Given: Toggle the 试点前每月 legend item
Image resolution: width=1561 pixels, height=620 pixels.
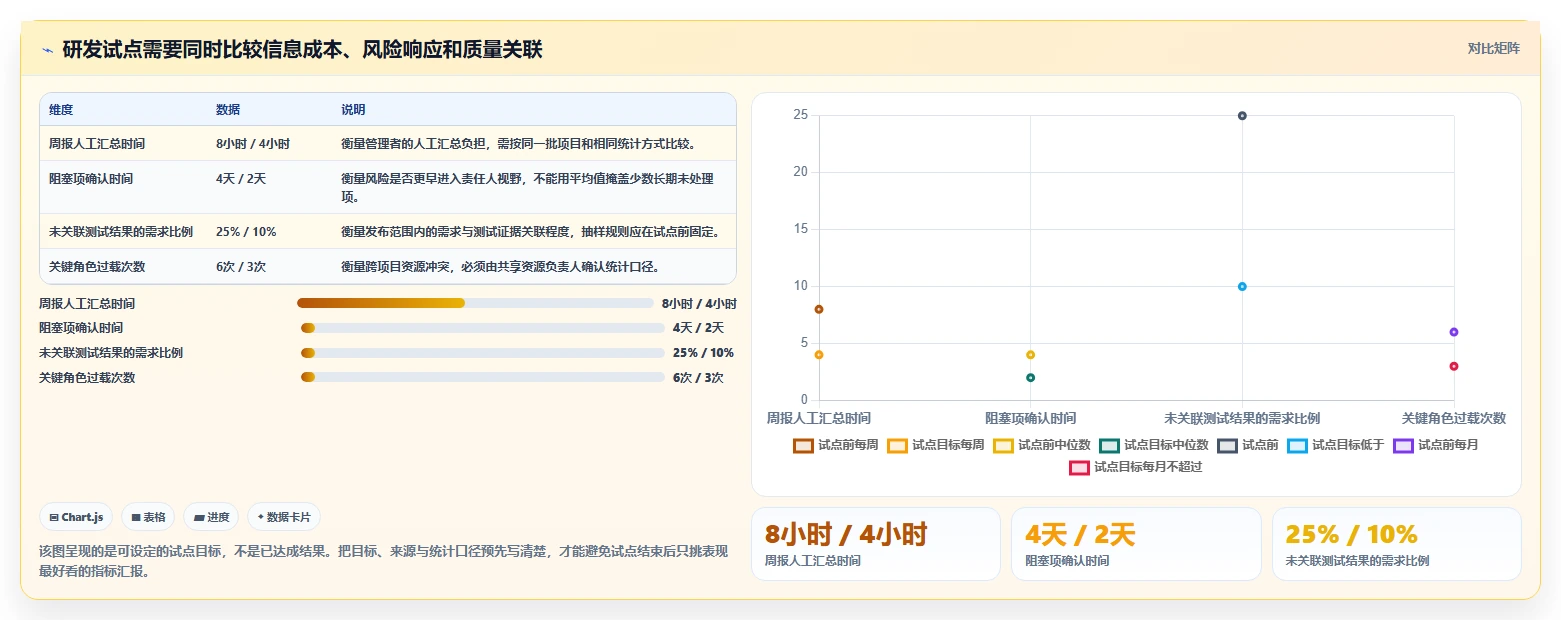Looking at the screenshot, I should [x=1435, y=445].
